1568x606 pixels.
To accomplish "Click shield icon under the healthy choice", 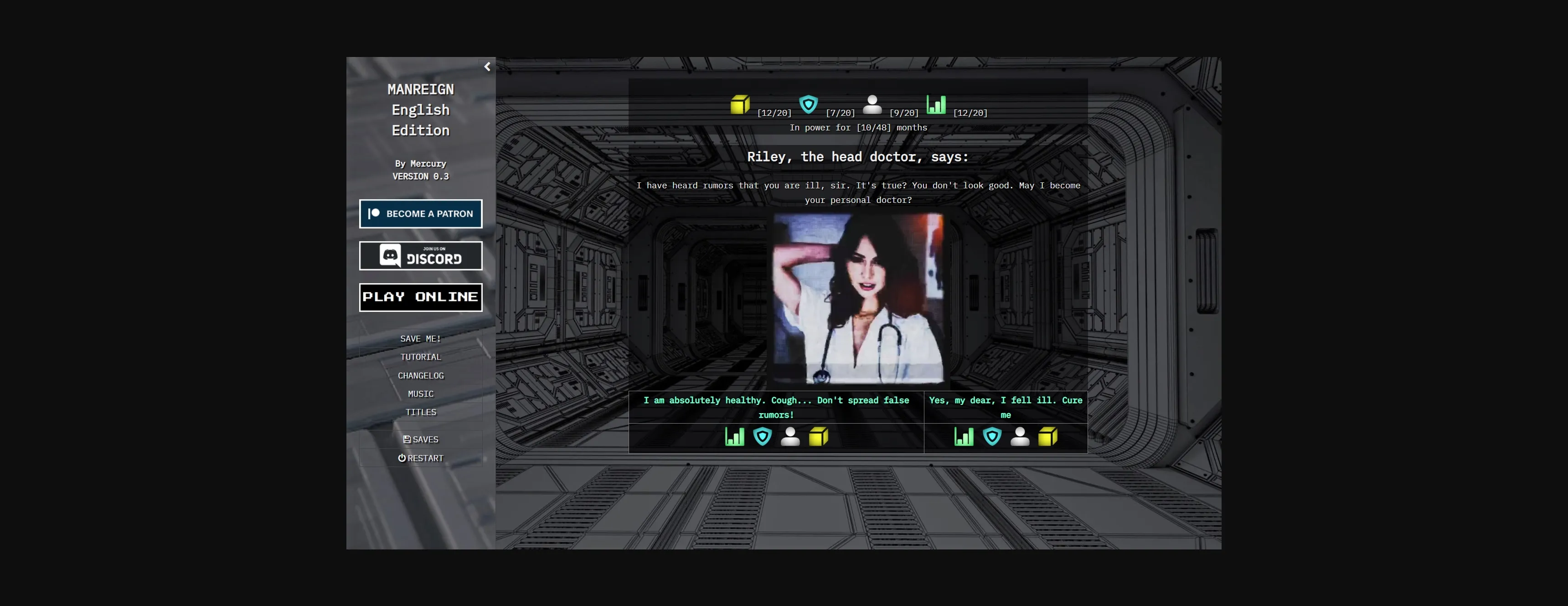I will click(762, 437).
